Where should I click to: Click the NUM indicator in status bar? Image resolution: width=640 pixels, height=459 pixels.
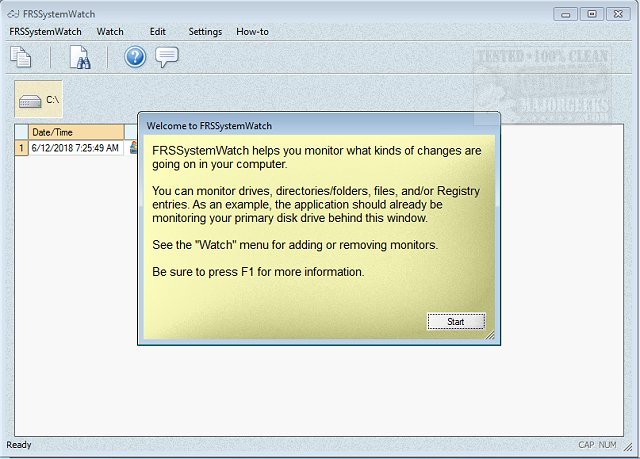[x=606, y=445]
